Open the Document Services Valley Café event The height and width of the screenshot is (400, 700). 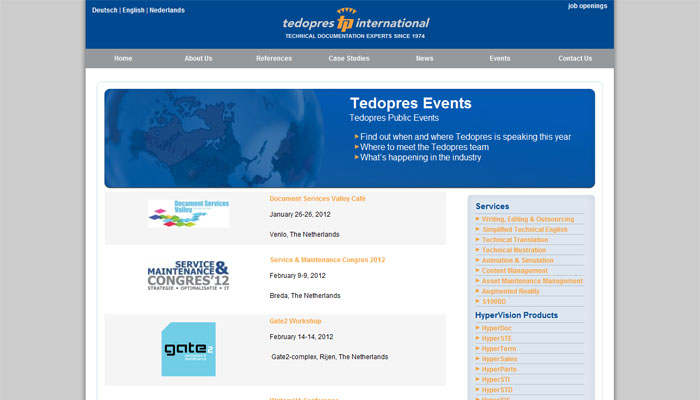317,199
